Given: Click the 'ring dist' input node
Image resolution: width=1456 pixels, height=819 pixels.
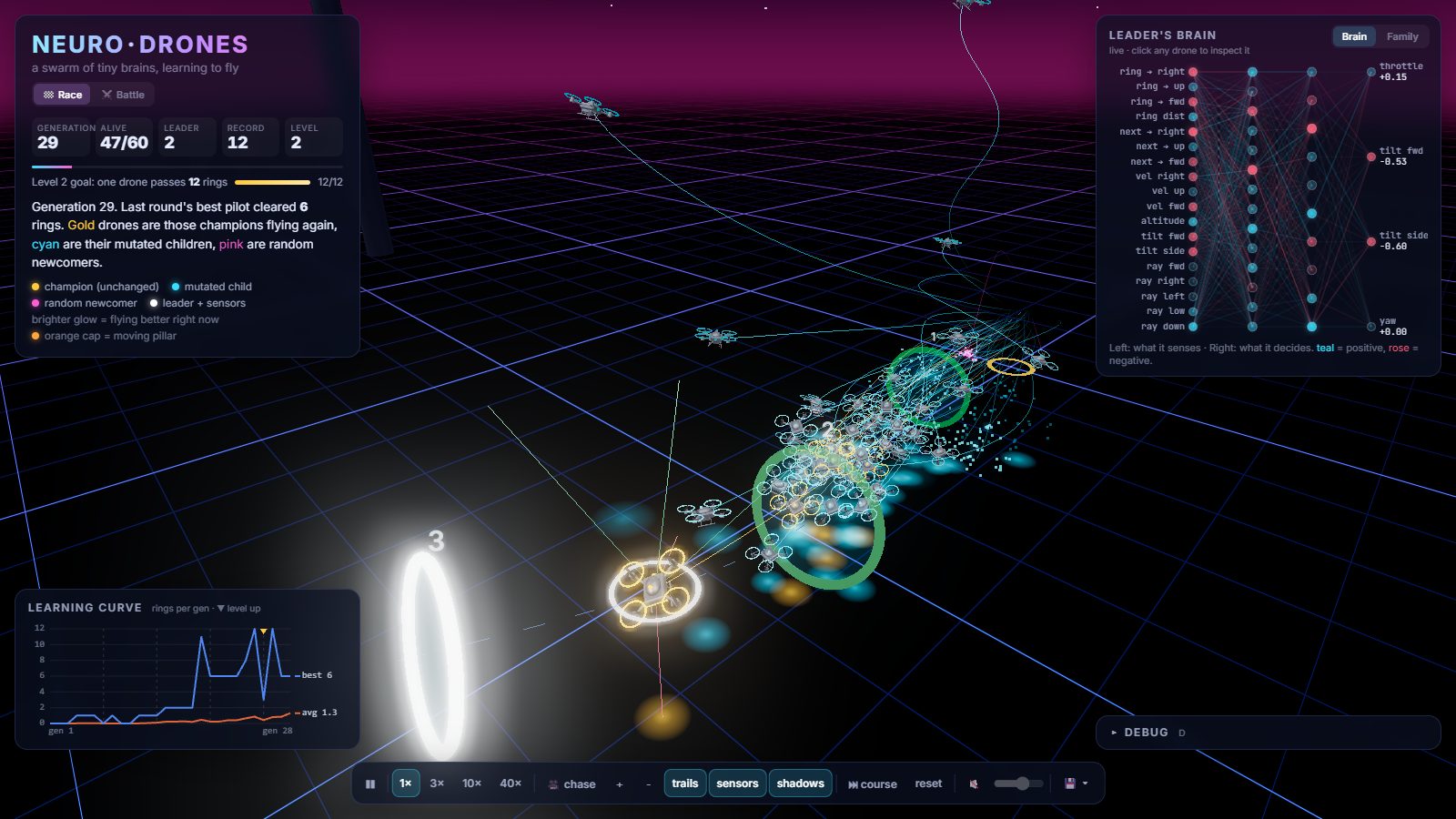Looking at the screenshot, I should click(x=1193, y=116).
